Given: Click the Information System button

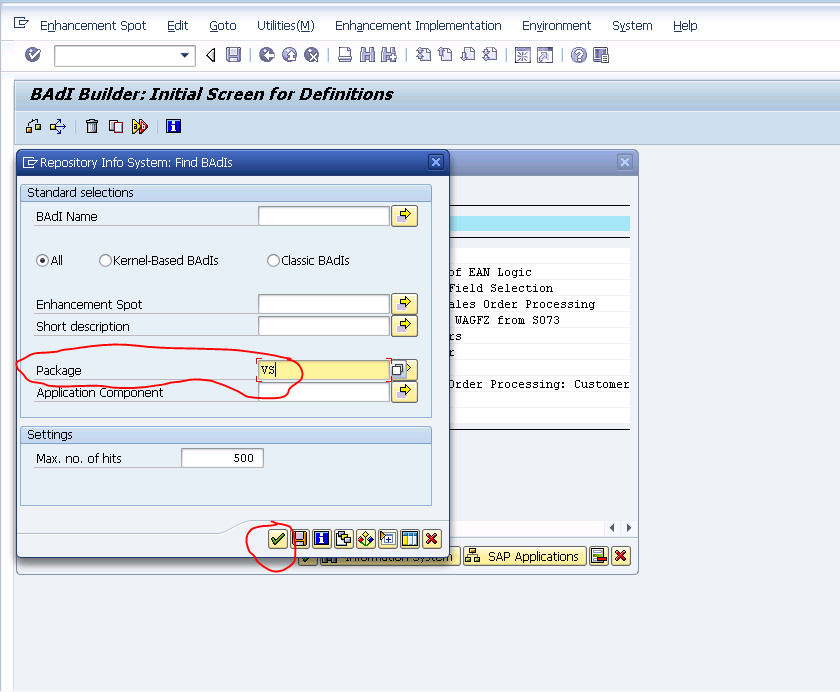Looking at the screenshot, I should [x=390, y=556].
